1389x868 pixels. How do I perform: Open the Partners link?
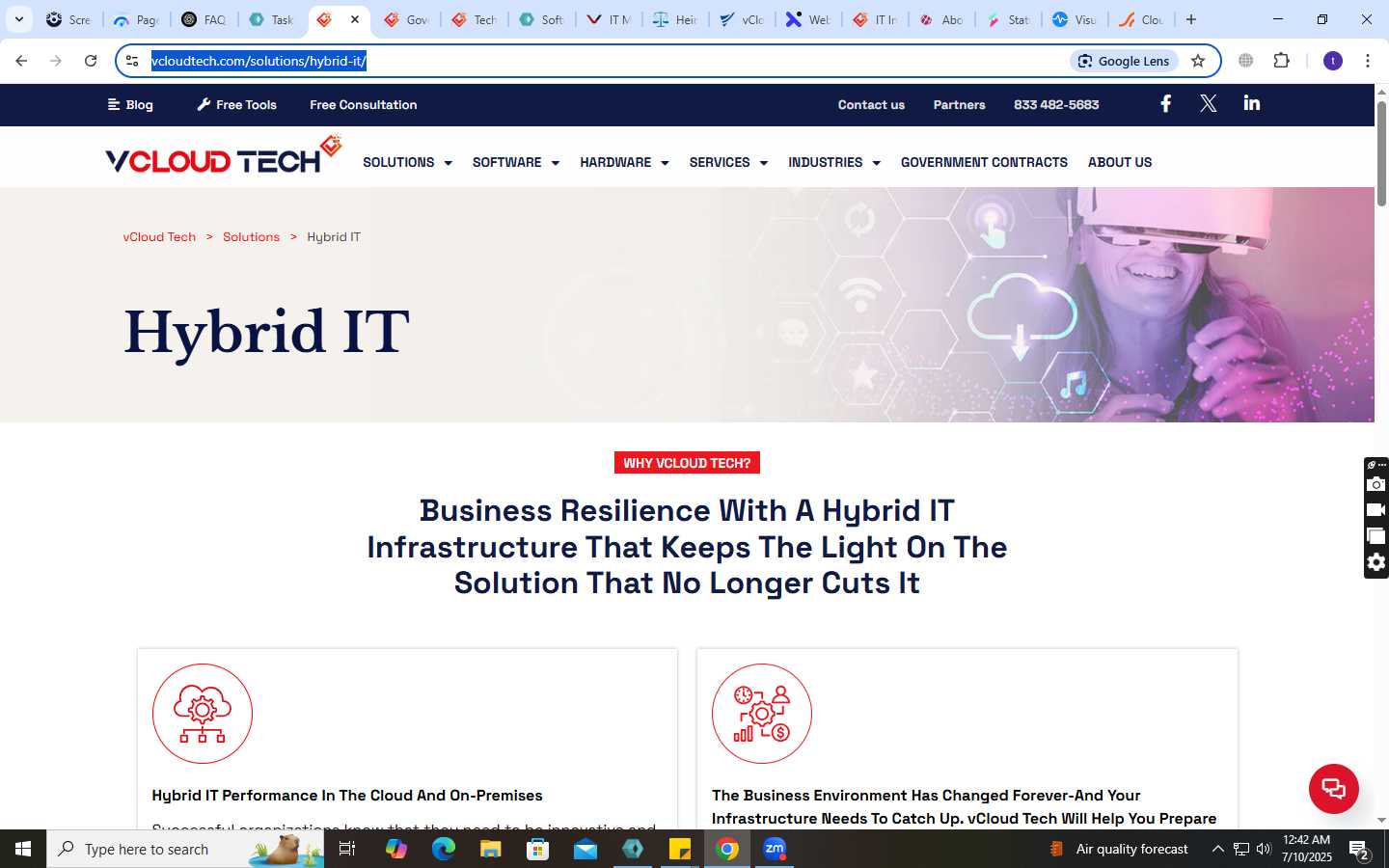(959, 104)
